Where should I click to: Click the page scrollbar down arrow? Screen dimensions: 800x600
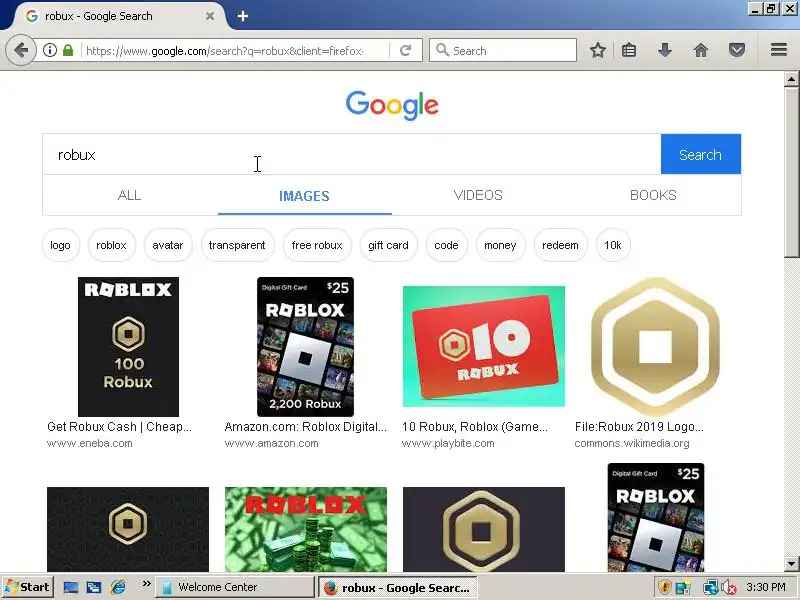(x=791, y=564)
